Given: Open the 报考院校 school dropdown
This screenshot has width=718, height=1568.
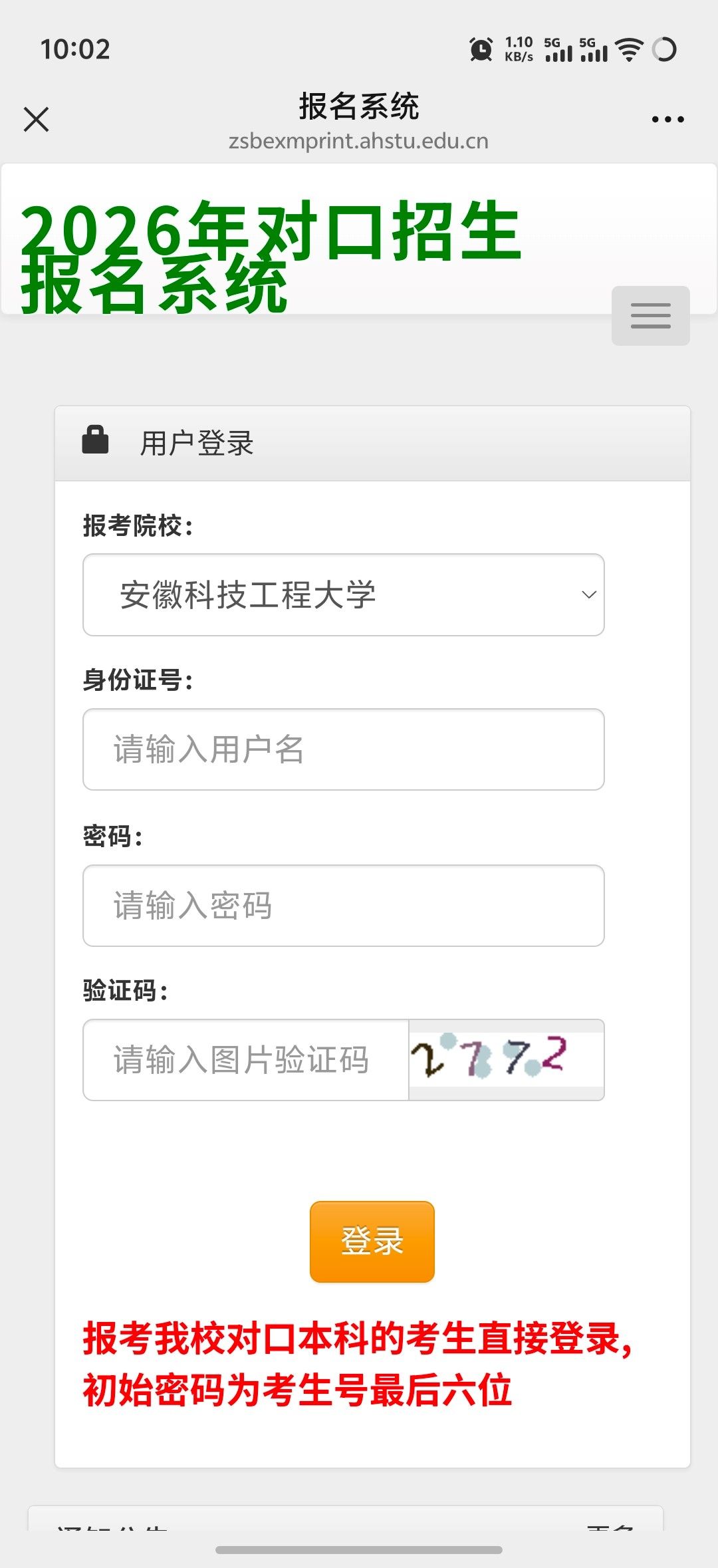Looking at the screenshot, I should pos(343,594).
